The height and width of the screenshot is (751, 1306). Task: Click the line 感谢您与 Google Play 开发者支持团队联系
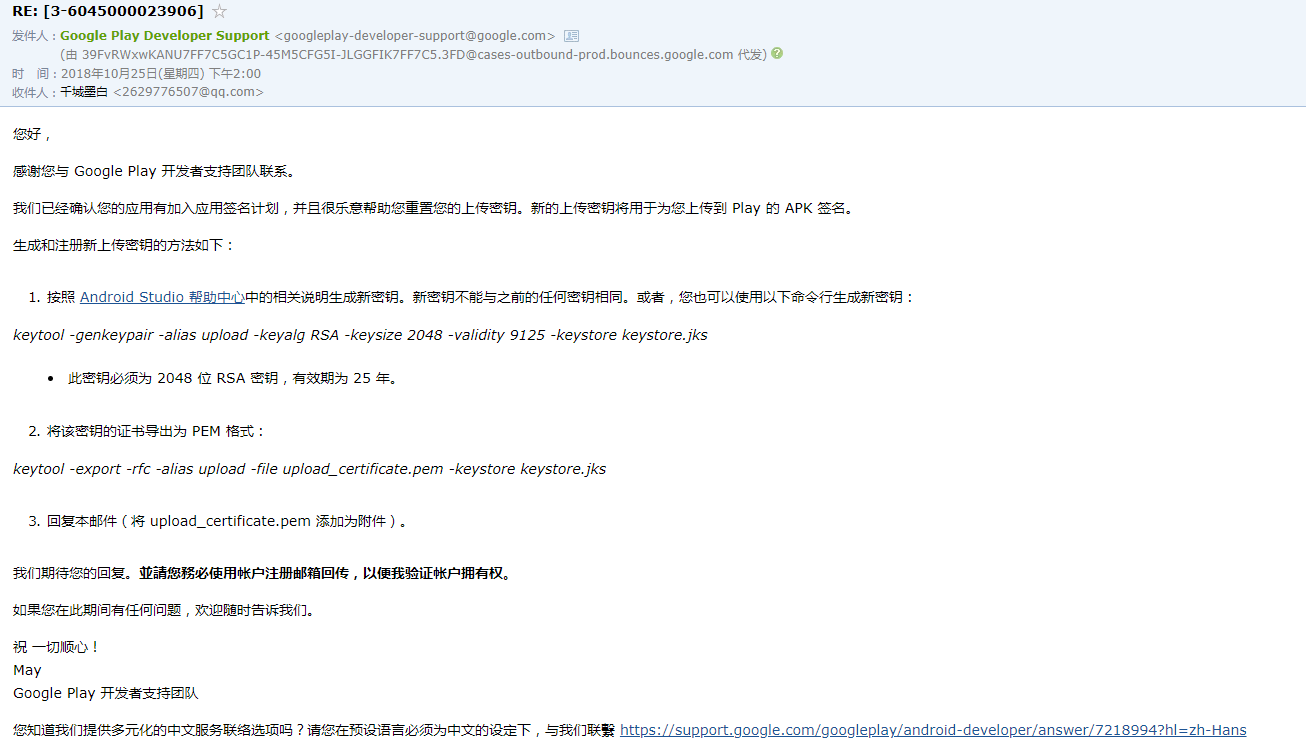tap(154, 171)
